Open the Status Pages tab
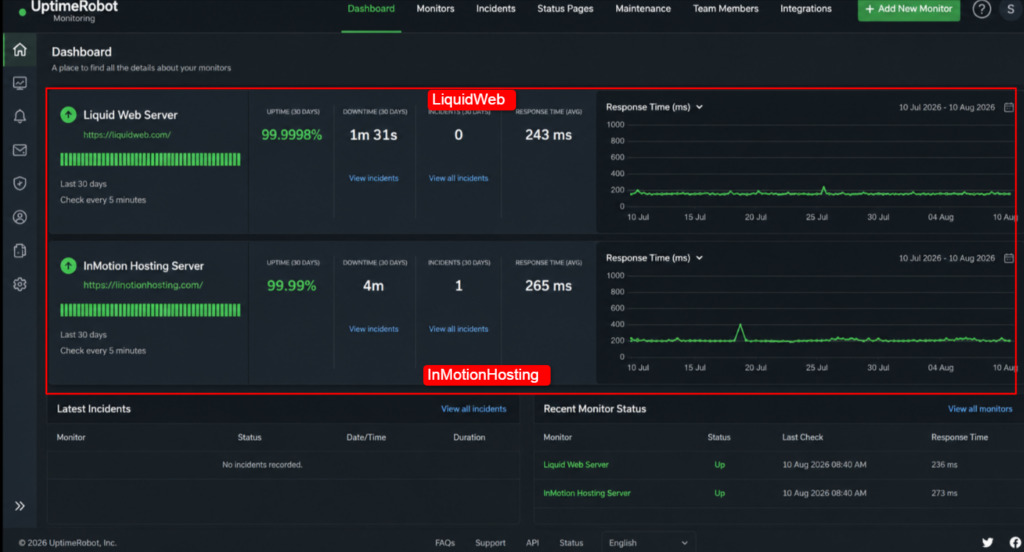The height and width of the screenshot is (552, 1024). (x=566, y=9)
